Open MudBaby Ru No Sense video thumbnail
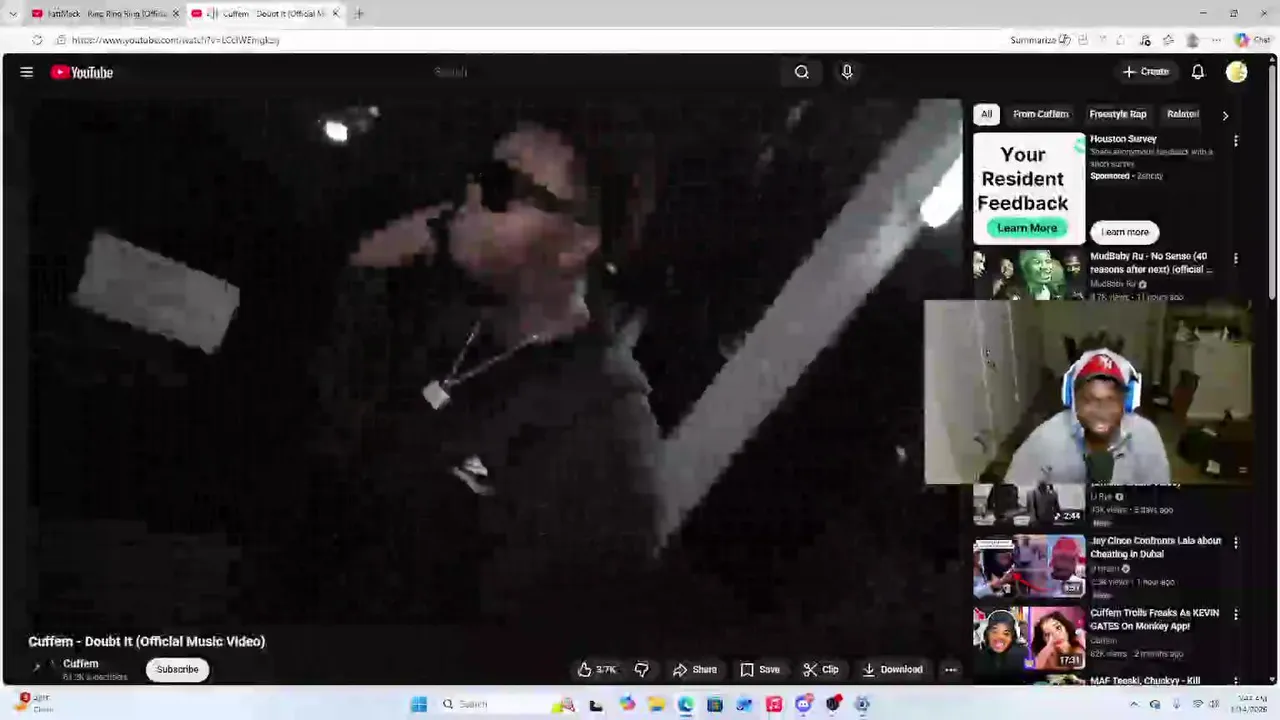Screen dimensions: 1280x720 (x=1029, y=274)
